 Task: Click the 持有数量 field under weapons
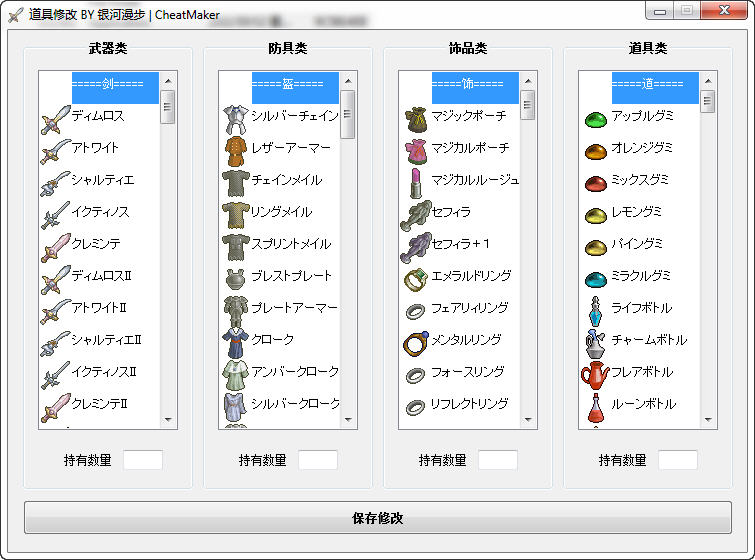point(142,460)
